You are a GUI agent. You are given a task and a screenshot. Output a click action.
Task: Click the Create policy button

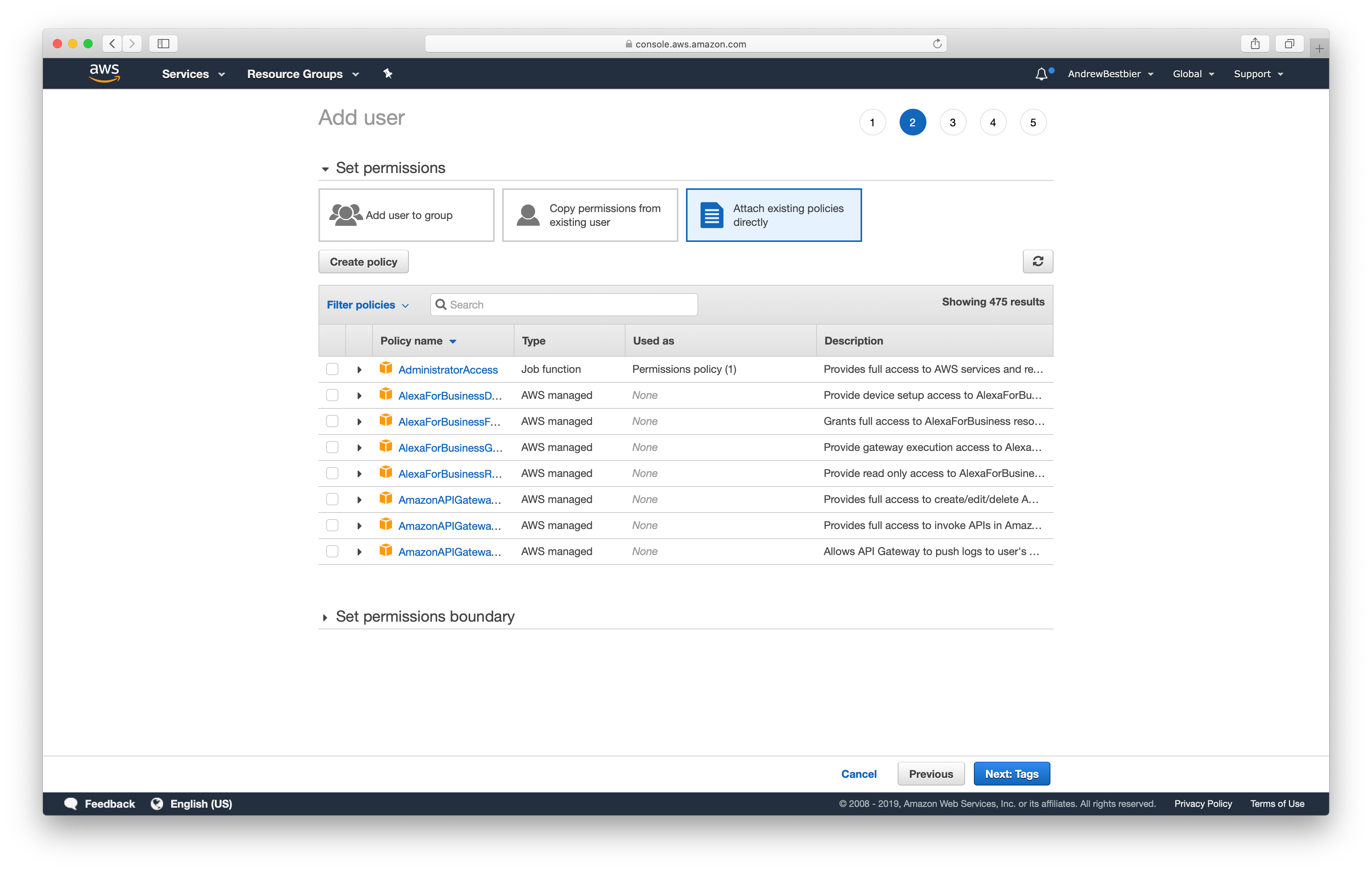363,261
